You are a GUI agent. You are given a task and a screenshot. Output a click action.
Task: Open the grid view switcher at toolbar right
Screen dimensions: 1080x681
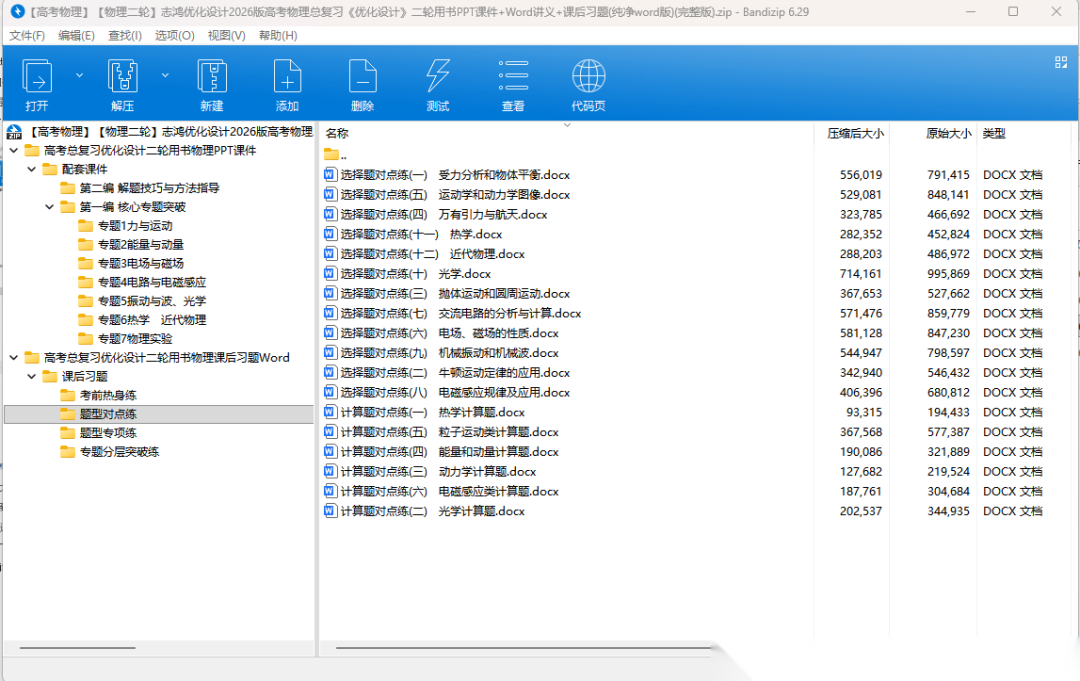[x=1061, y=62]
